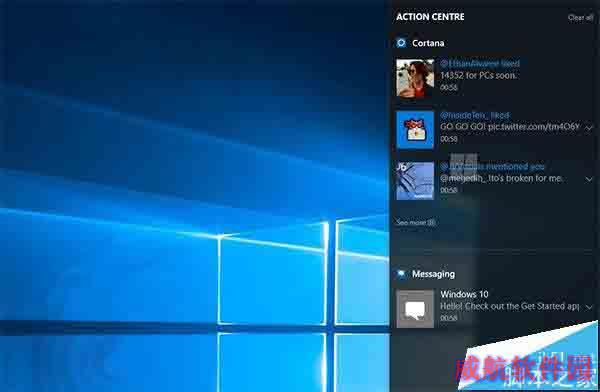600x392 pixels.
Task: Expand the GO GO GO notification chevron
Action: (x=589, y=127)
